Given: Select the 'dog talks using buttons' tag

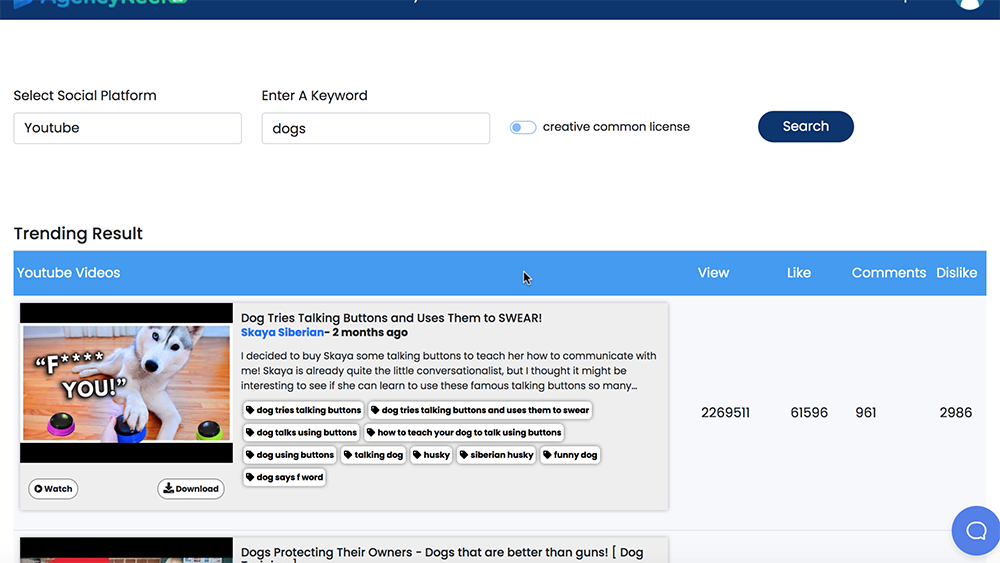Looking at the screenshot, I should point(301,432).
